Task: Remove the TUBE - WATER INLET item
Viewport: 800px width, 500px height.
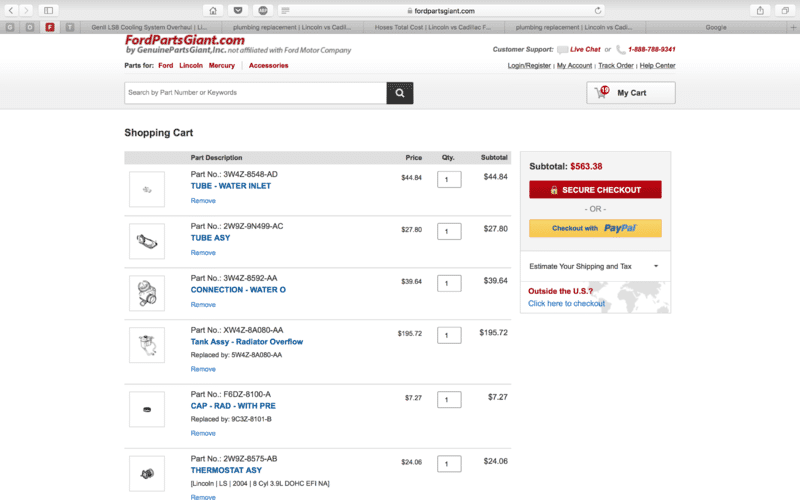Action: pyautogui.click(x=203, y=201)
